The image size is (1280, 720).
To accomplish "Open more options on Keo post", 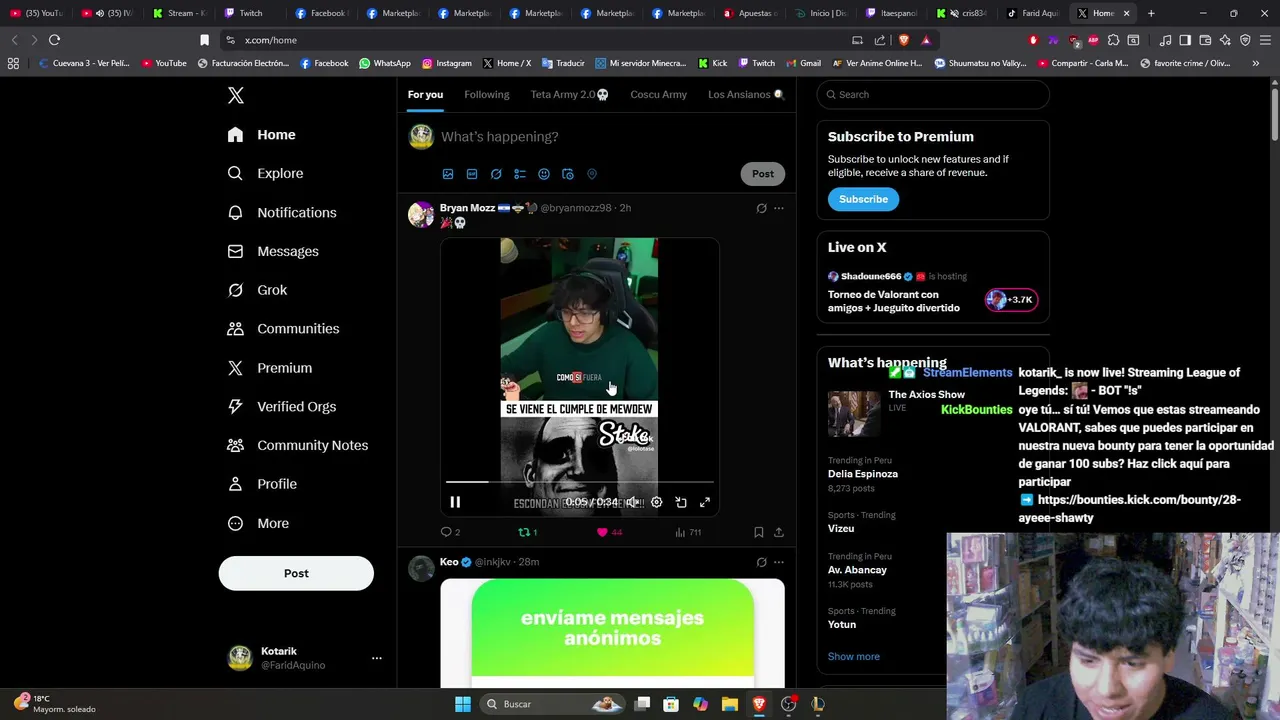I will click(x=779, y=562).
